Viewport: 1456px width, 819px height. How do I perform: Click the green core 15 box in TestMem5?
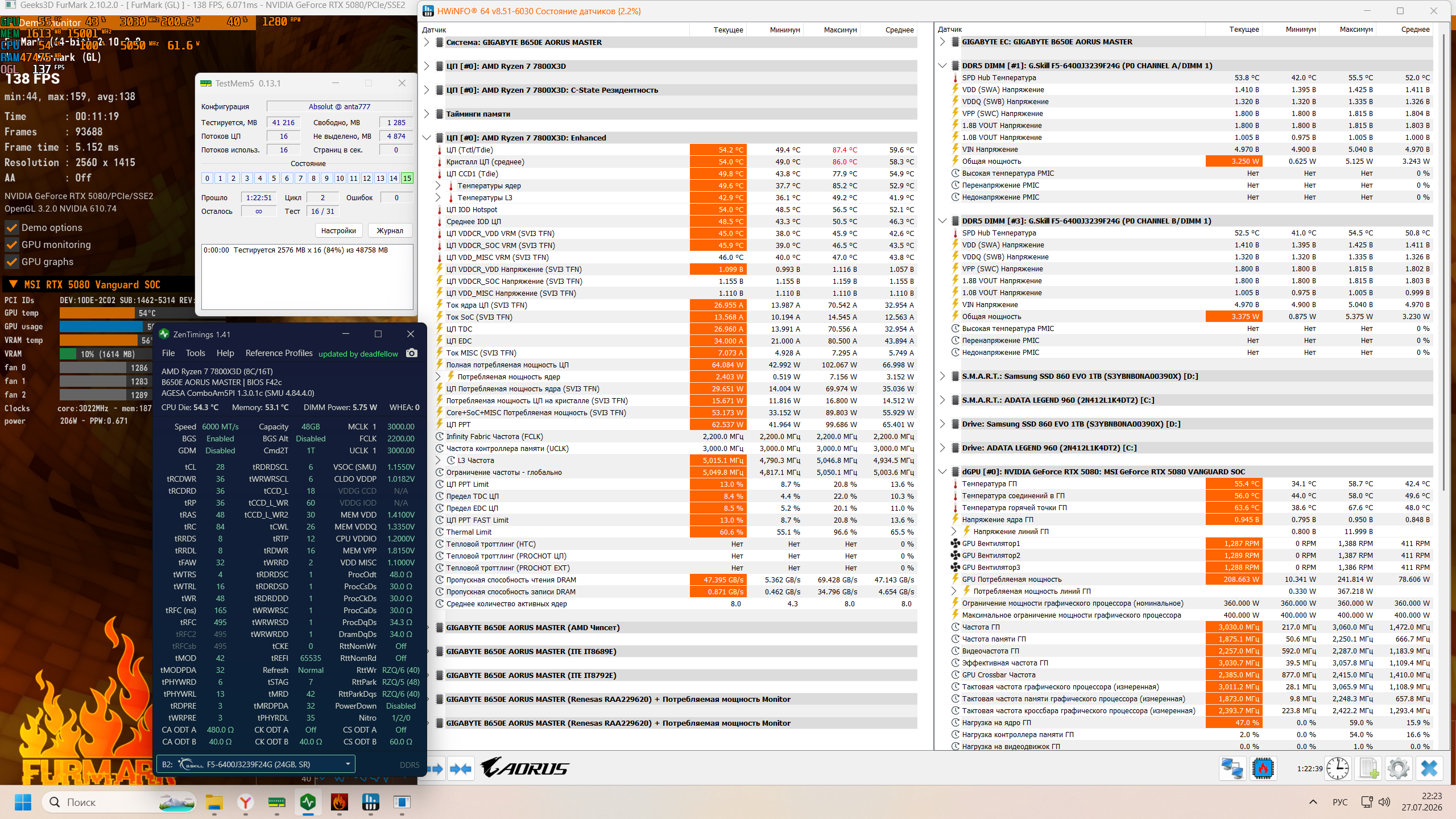(407, 178)
